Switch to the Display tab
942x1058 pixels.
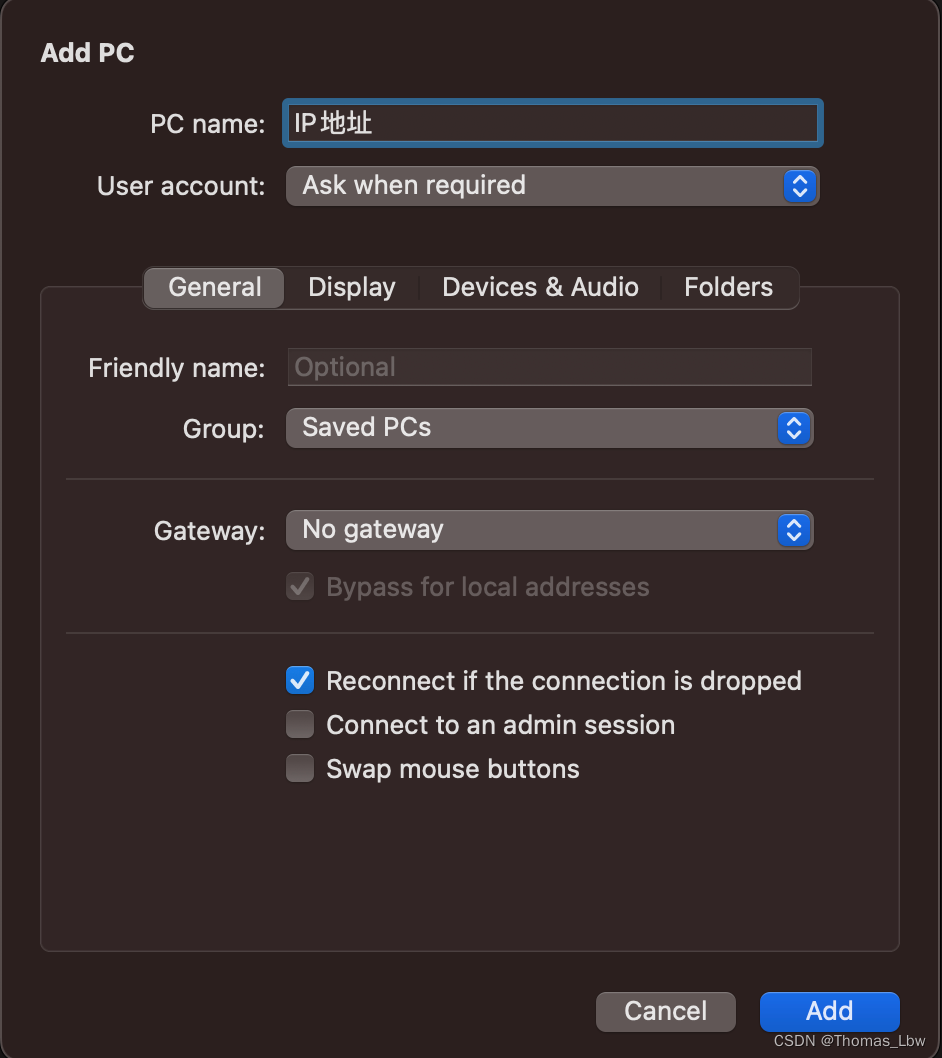coord(351,288)
